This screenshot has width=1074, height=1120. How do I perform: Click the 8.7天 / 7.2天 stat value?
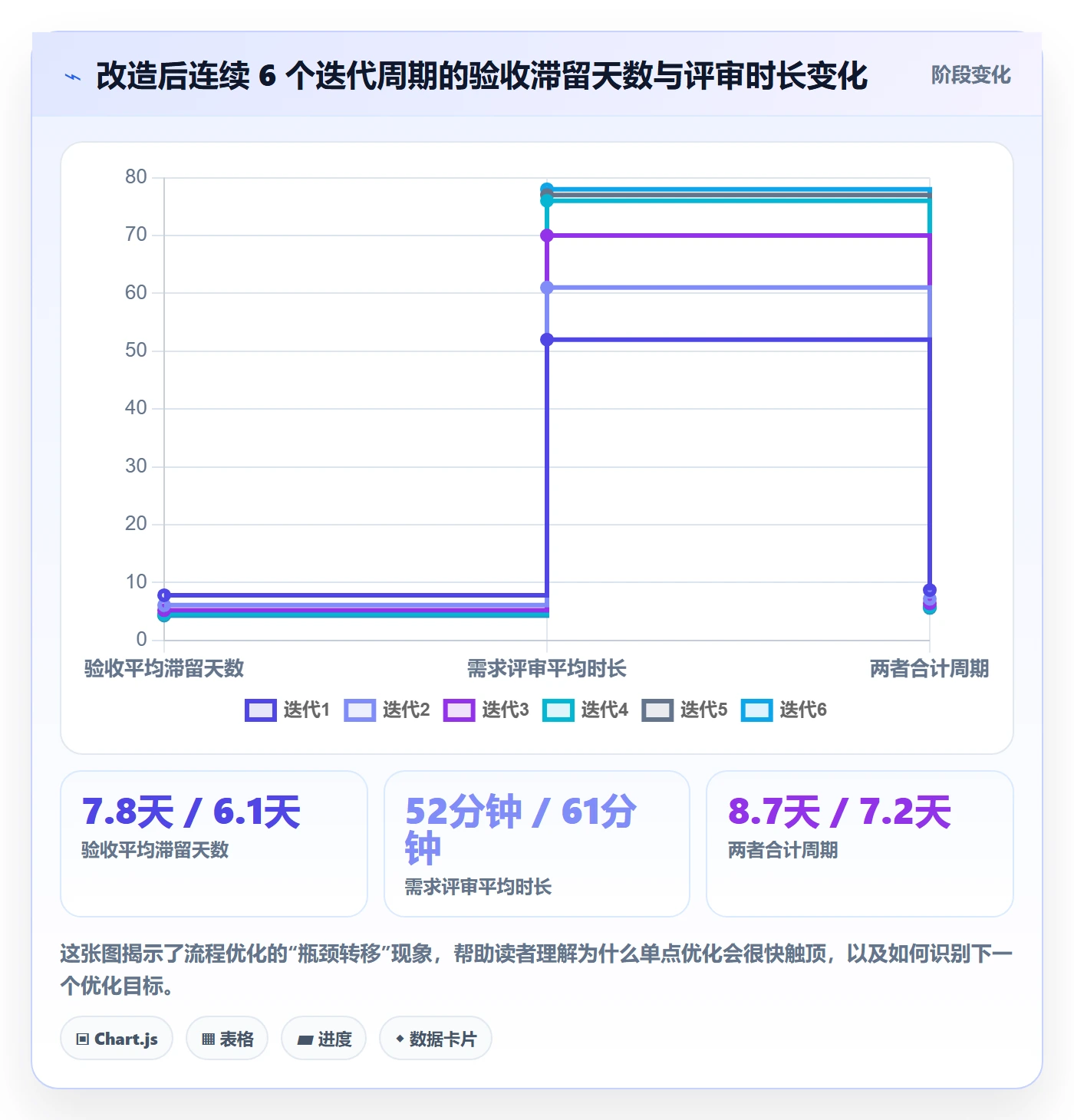839,812
